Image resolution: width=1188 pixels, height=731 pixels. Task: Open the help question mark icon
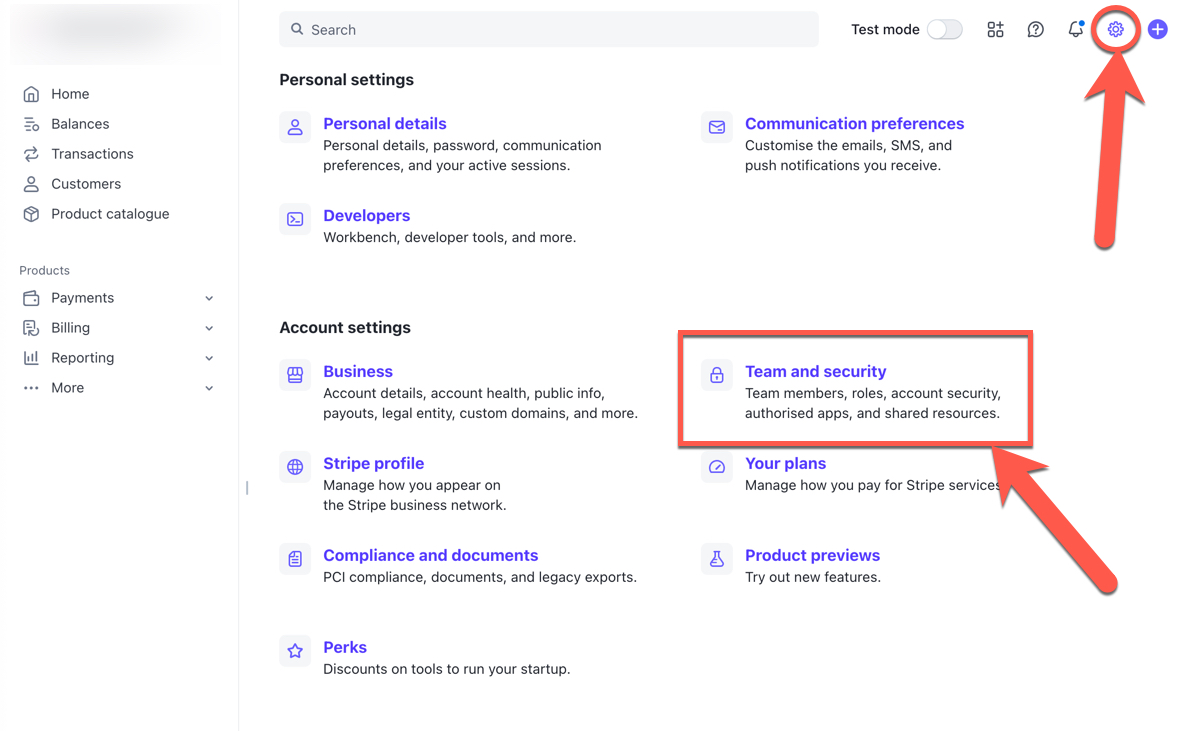1036,30
